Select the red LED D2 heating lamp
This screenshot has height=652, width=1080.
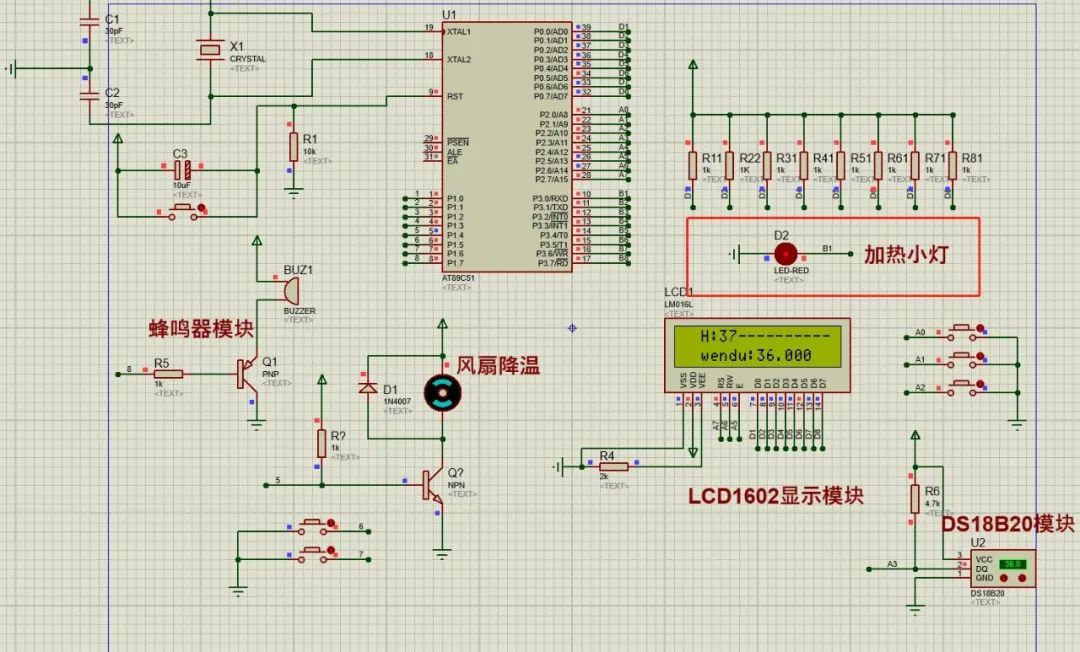tap(784, 252)
